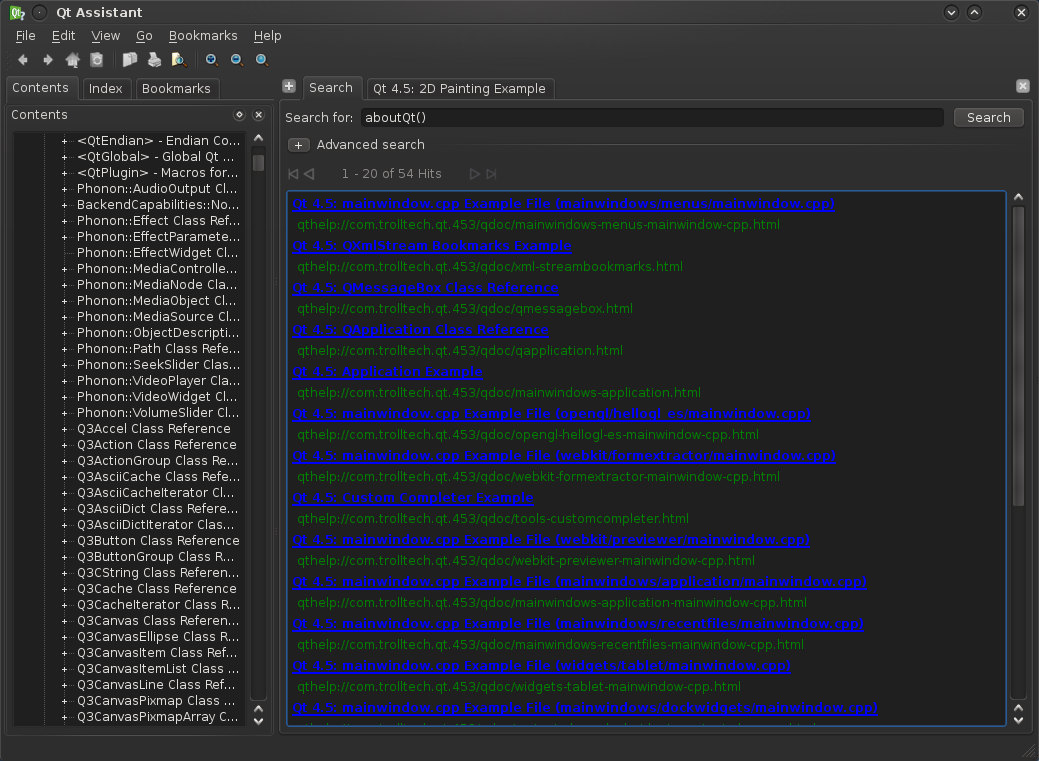Click Sync with Table of Contents icon
The width and height of the screenshot is (1039, 761).
pos(97,60)
